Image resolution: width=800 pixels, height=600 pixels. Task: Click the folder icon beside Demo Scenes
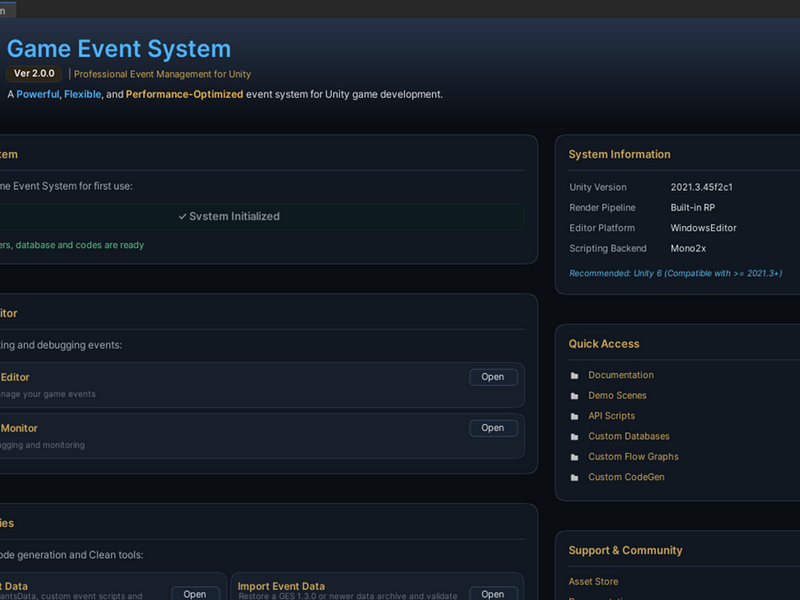coord(574,396)
